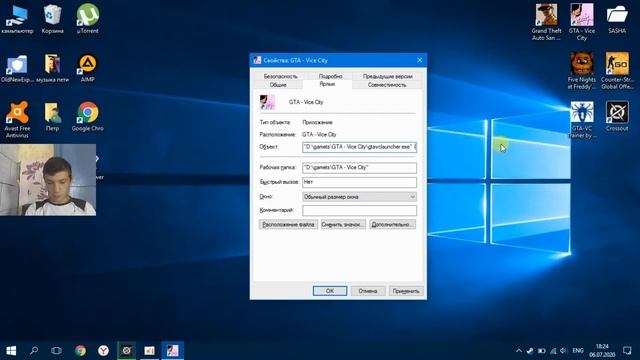Click the Расположение файла button
The height and width of the screenshot is (360, 640).
tap(288, 224)
